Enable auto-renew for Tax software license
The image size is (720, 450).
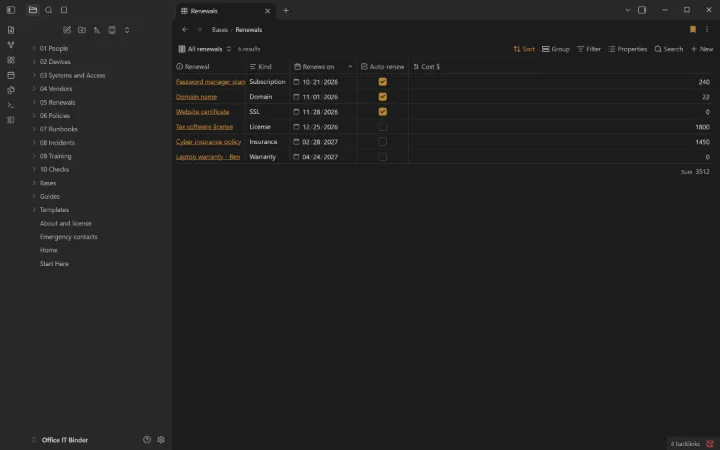tap(382, 127)
